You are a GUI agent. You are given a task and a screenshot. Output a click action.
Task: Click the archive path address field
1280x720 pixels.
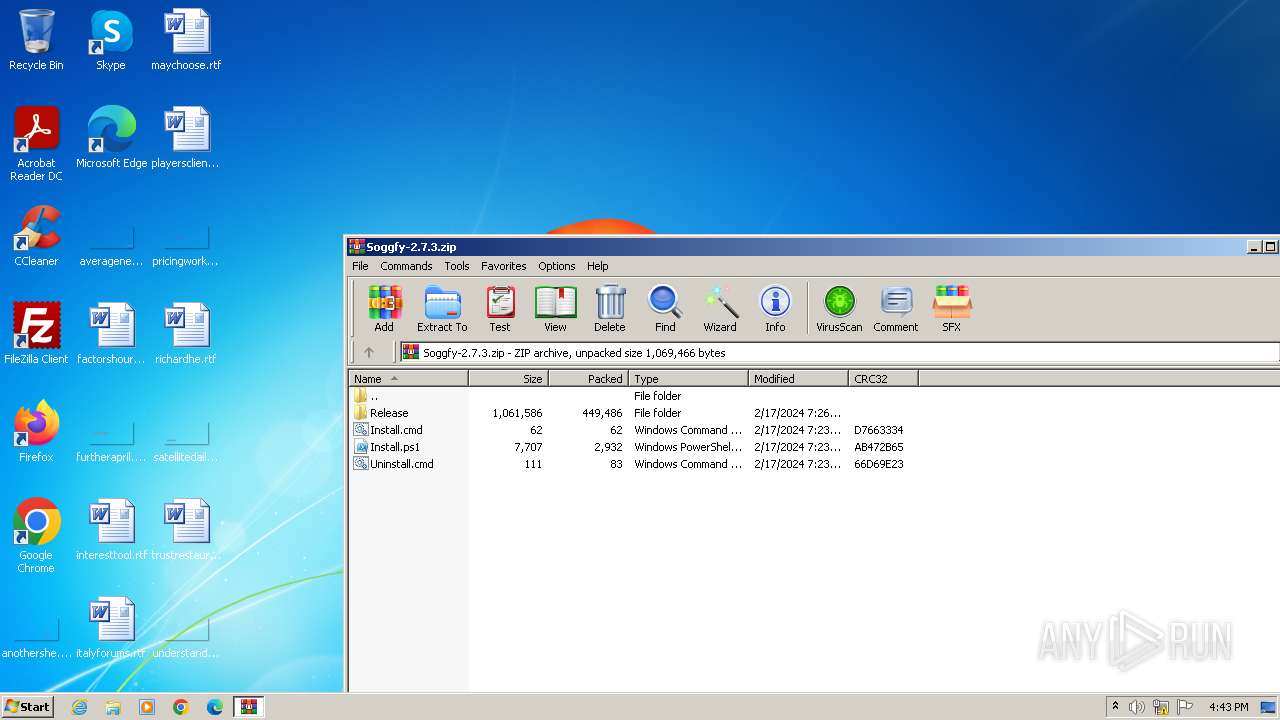[840, 352]
